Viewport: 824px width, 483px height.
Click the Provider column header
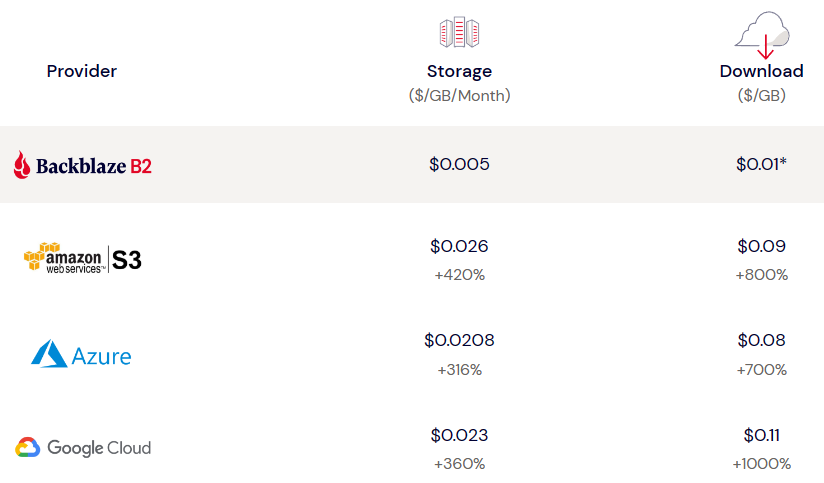(x=82, y=71)
